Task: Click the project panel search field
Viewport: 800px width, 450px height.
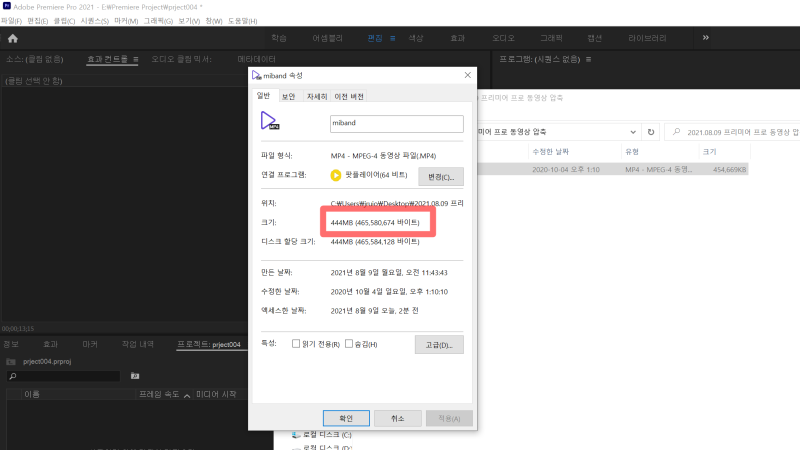Action: 63,376
